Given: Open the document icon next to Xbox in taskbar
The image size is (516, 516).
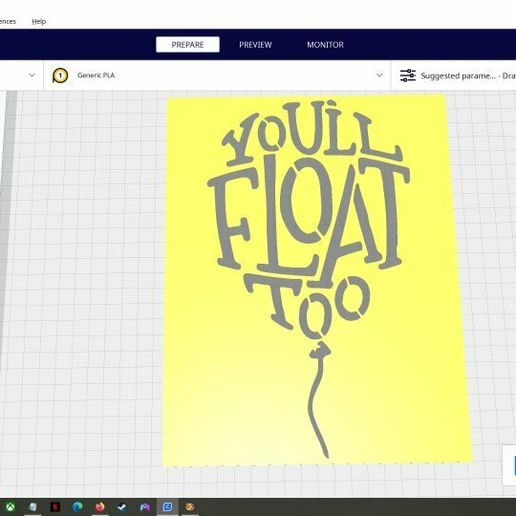Looking at the screenshot, I should [x=33, y=507].
